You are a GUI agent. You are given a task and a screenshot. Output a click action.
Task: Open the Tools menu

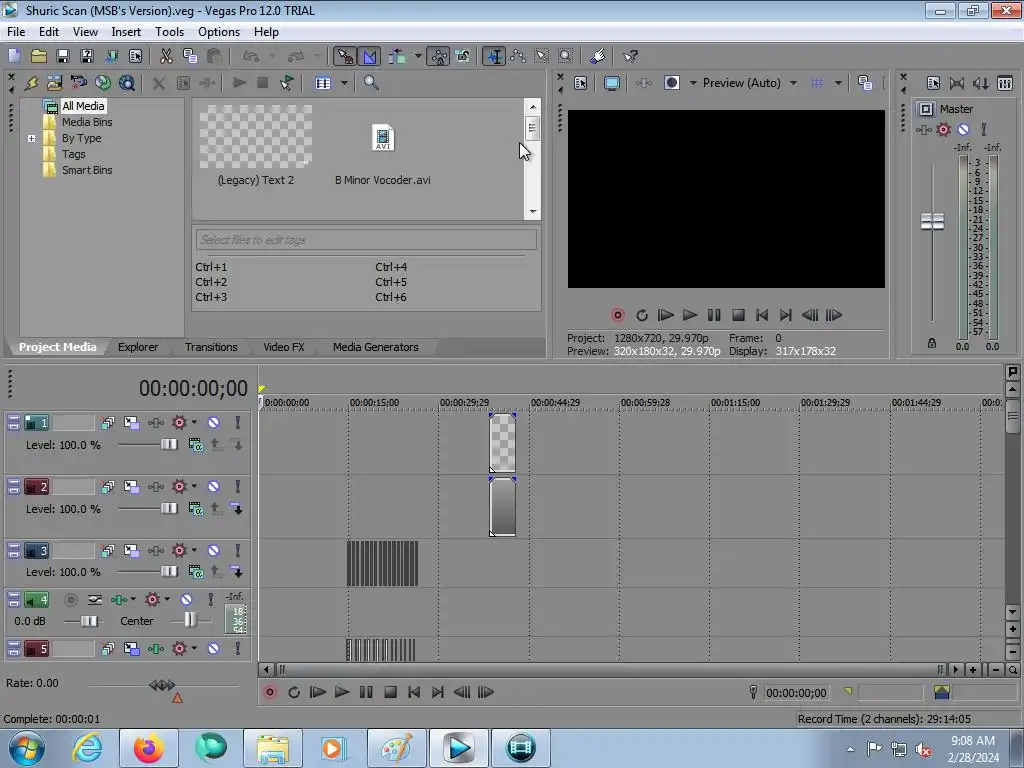tap(169, 32)
